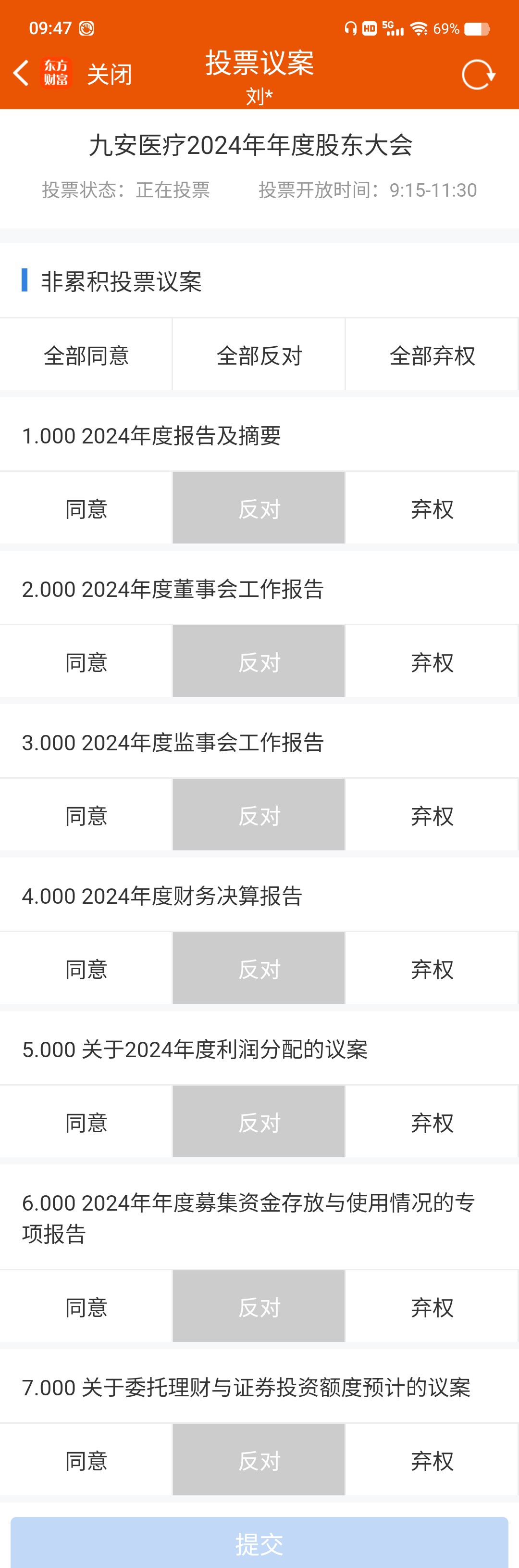The image size is (519, 1568).
Task: Tap the back arrow icon
Action: coord(21,74)
